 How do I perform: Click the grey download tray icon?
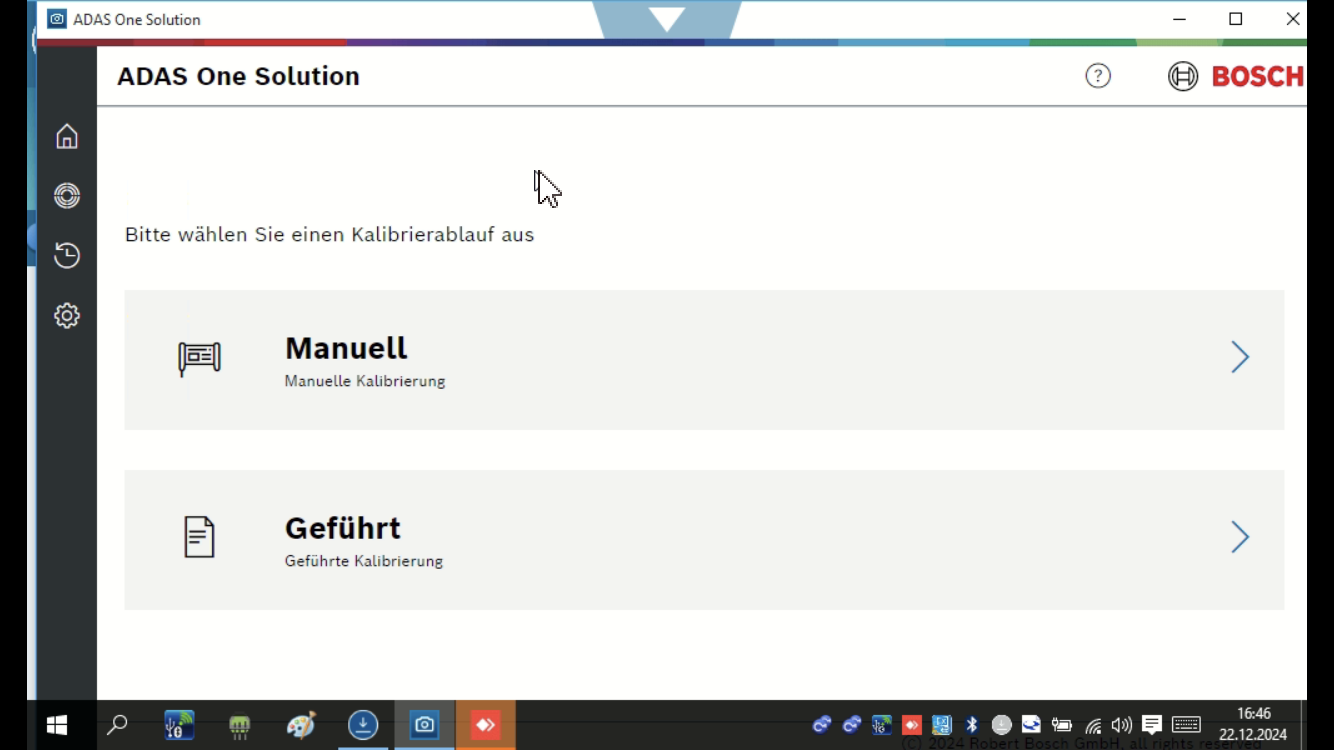1001,725
